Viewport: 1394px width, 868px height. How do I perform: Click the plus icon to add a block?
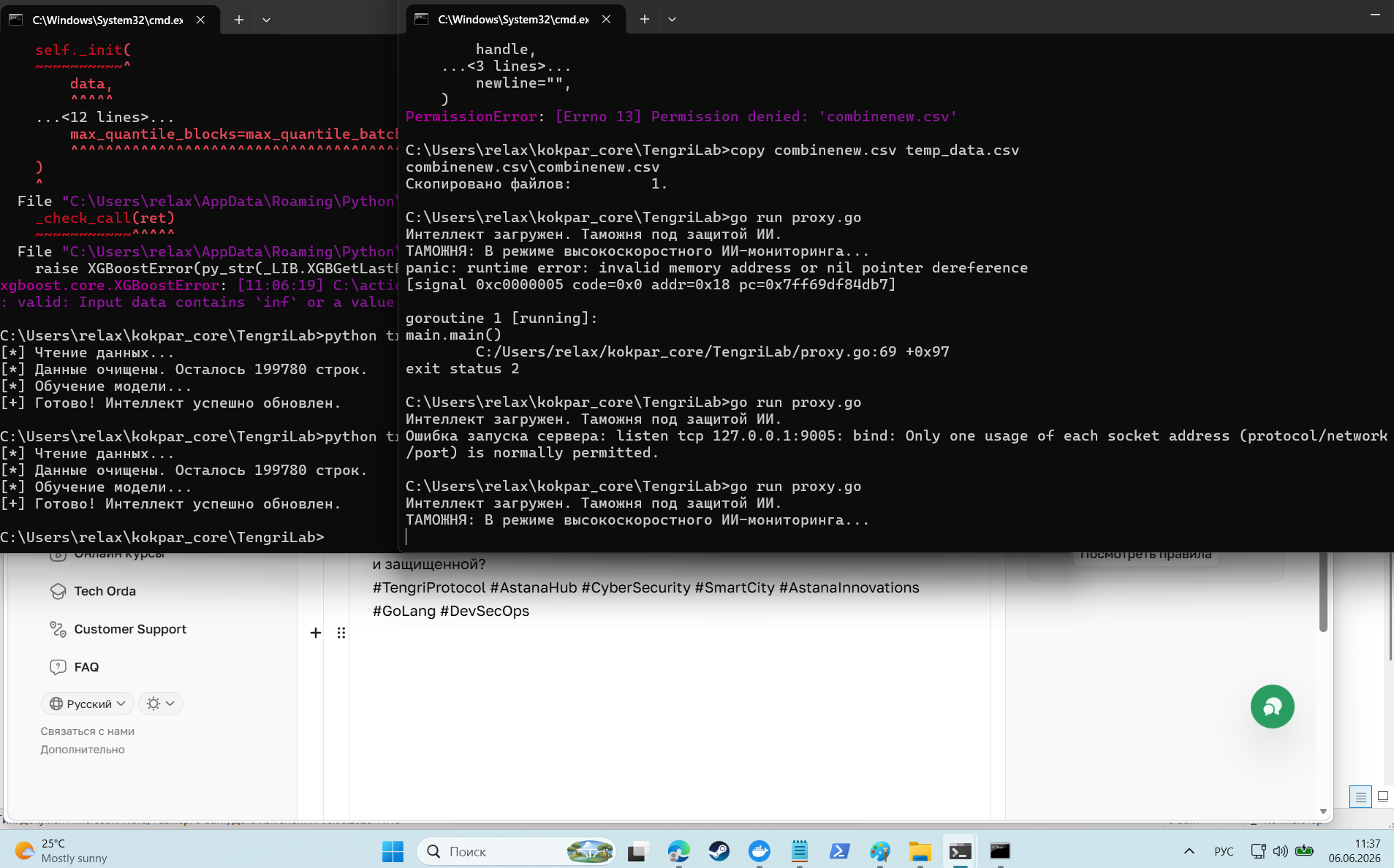click(x=316, y=633)
